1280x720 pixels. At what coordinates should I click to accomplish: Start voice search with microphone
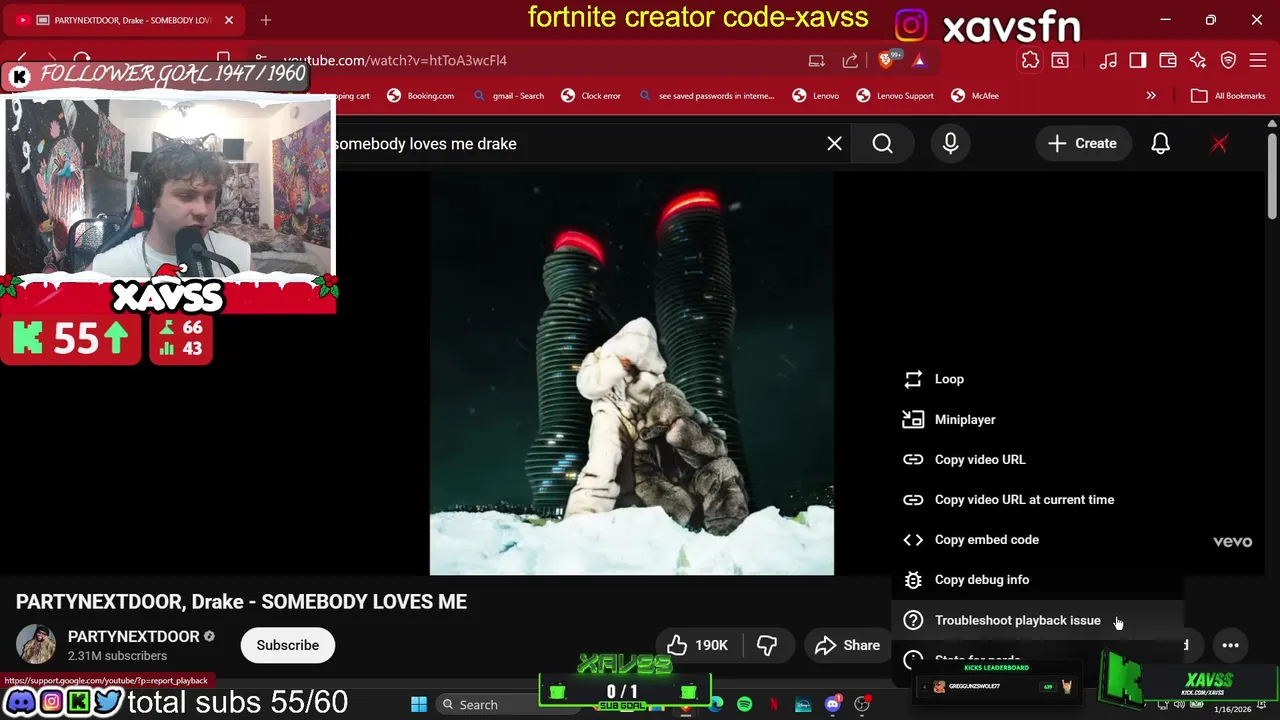(x=950, y=144)
